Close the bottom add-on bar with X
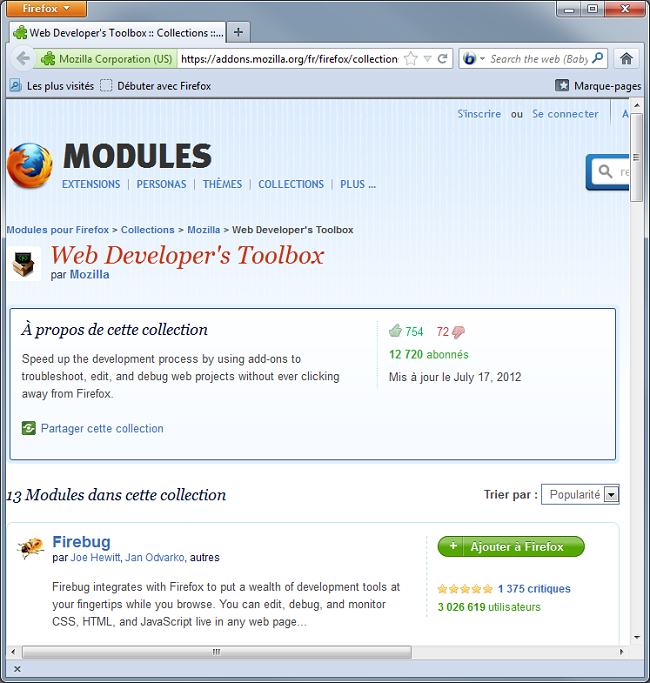The width and height of the screenshot is (650, 683). (x=17, y=669)
